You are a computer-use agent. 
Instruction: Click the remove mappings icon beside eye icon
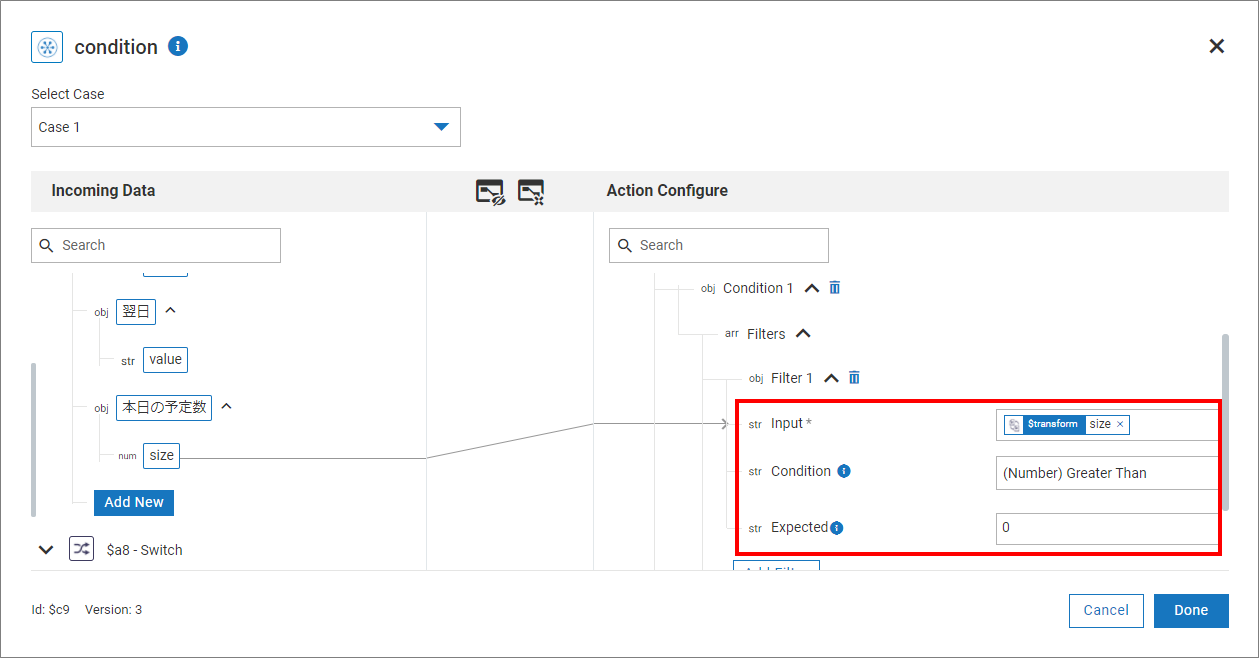pyautogui.click(x=531, y=192)
